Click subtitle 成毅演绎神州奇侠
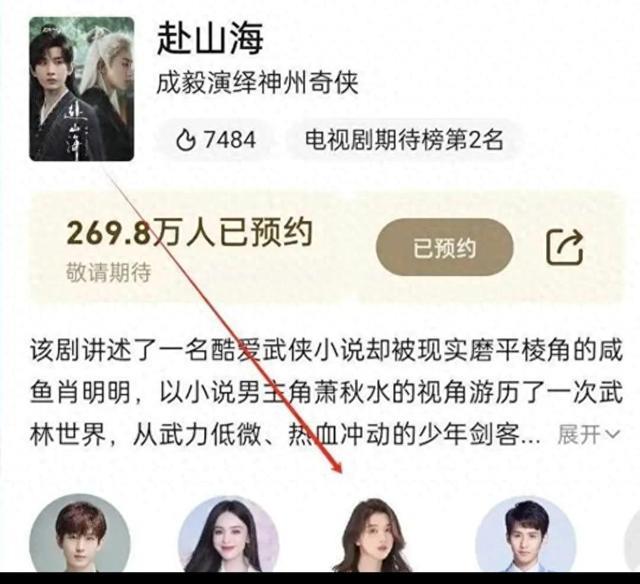The image size is (640, 584). [258, 83]
